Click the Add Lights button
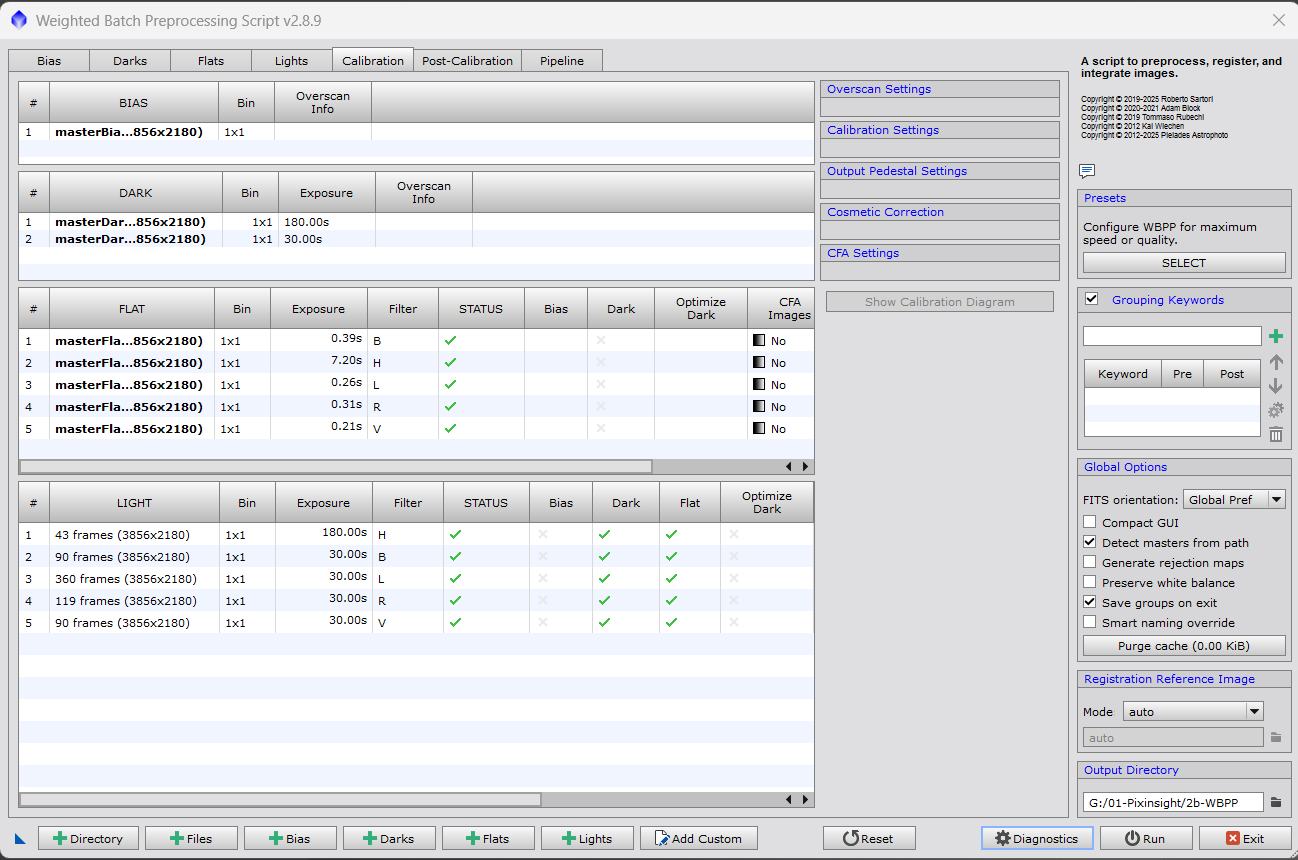 587,839
